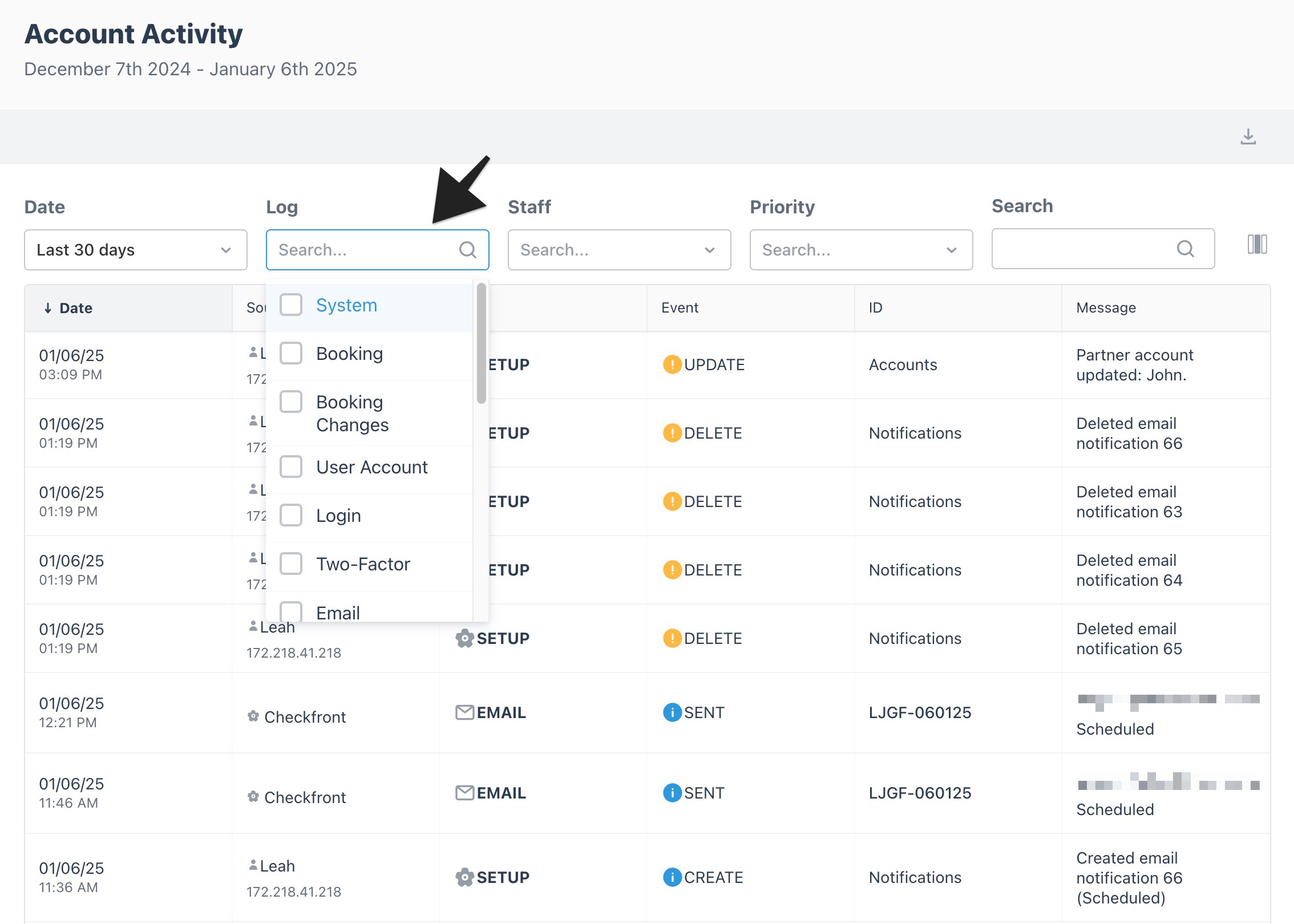Image resolution: width=1294 pixels, height=924 pixels.
Task: Toggle the Two-Factor checkbox
Action: (291, 564)
